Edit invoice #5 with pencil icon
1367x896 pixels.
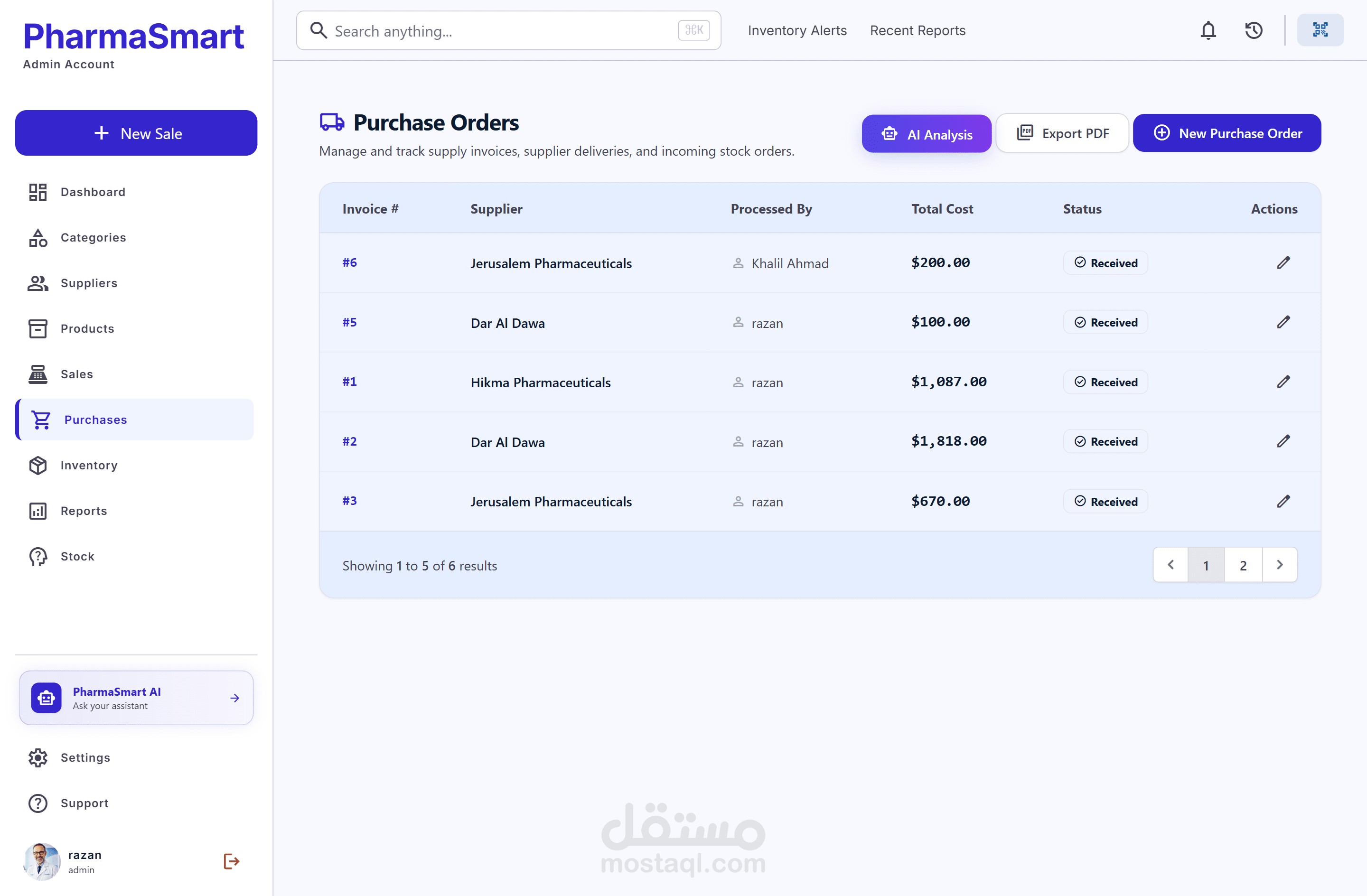1283,322
